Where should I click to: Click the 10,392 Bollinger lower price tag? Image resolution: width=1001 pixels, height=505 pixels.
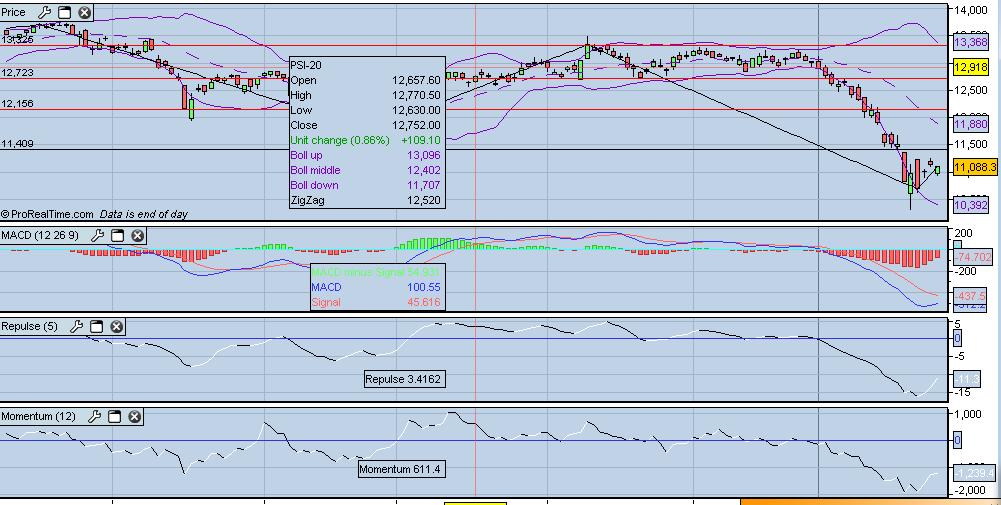click(x=970, y=205)
